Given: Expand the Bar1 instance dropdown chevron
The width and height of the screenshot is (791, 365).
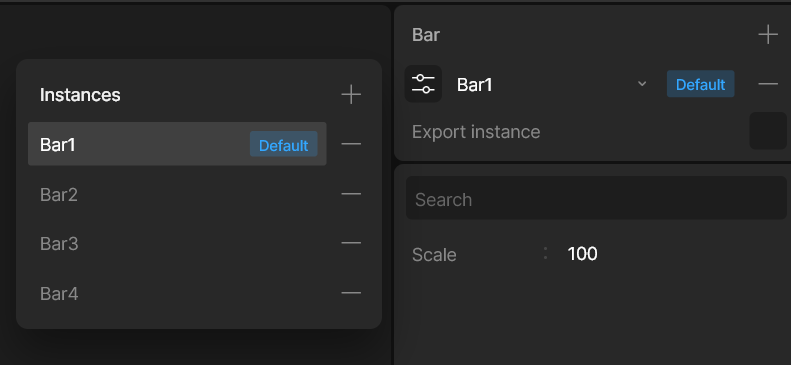Looking at the screenshot, I should pyautogui.click(x=642, y=84).
